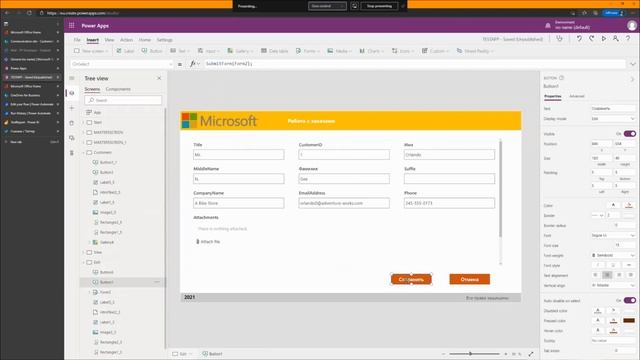Click Attach file link in form
This screenshot has width=640, height=360.
click(x=208, y=242)
